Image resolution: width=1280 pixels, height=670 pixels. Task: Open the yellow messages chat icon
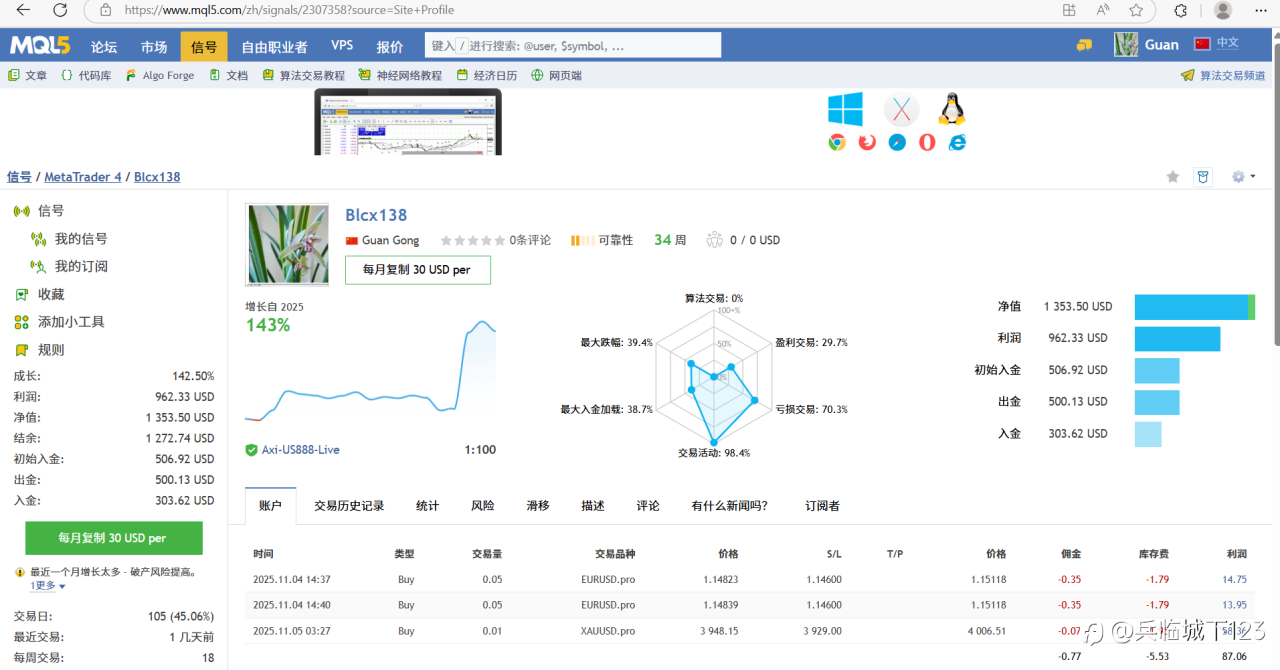coord(1084,45)
